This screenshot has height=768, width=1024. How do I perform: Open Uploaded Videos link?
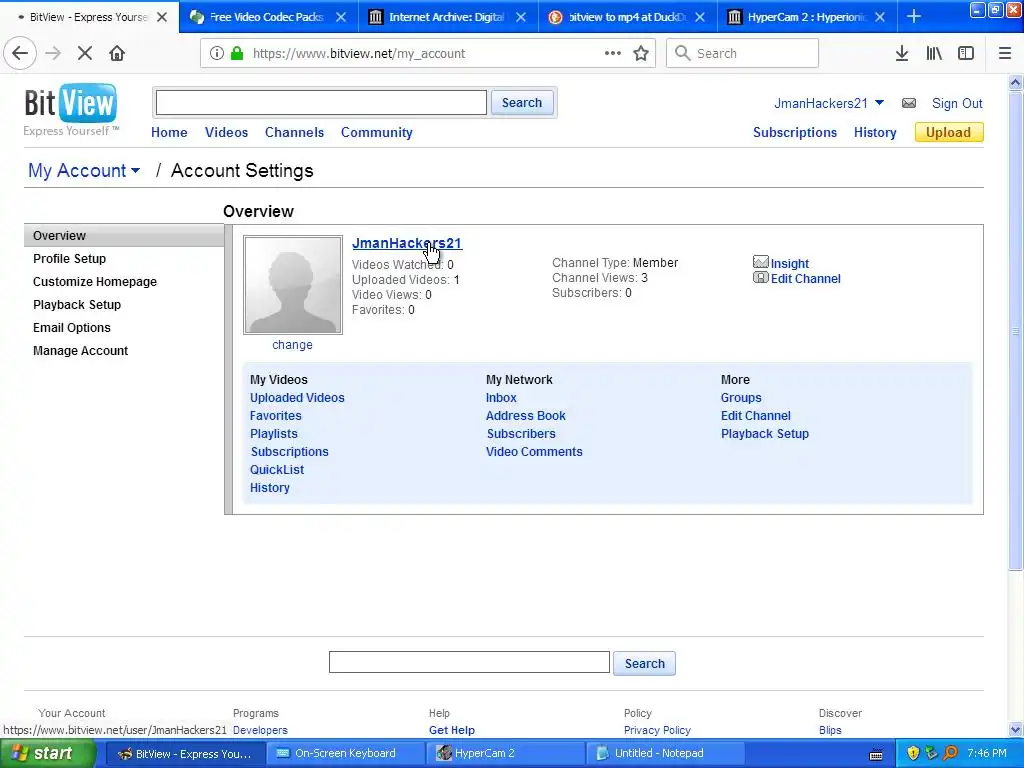pyautogui.click(x=297, y=398)
